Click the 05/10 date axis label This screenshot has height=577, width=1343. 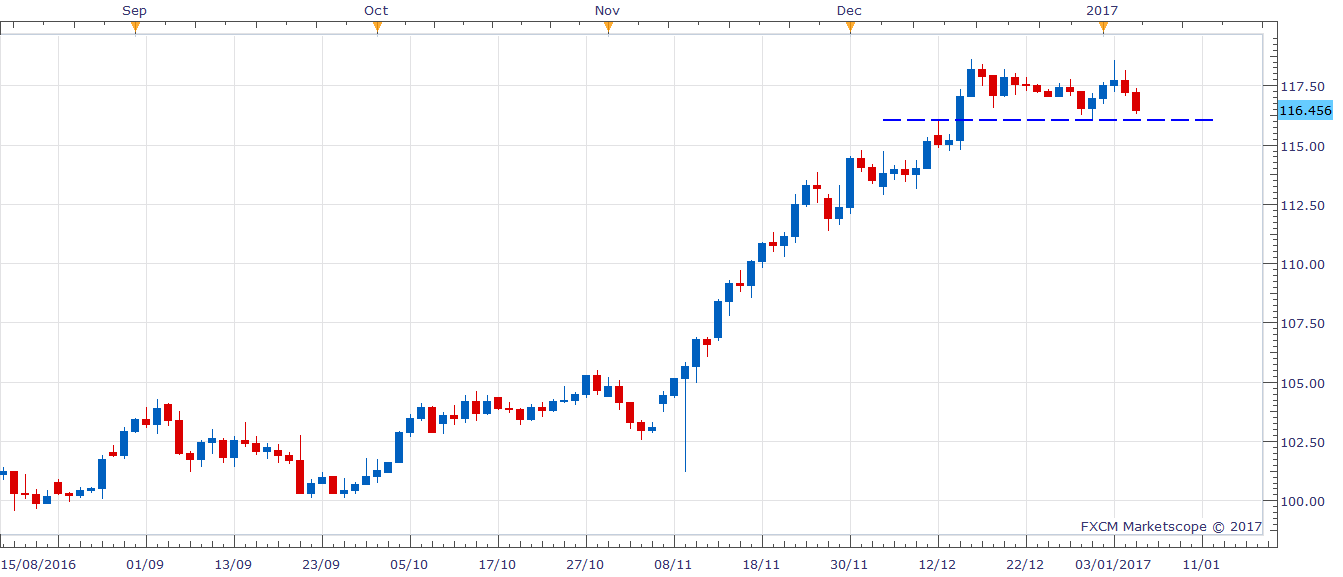click(410, 564)
